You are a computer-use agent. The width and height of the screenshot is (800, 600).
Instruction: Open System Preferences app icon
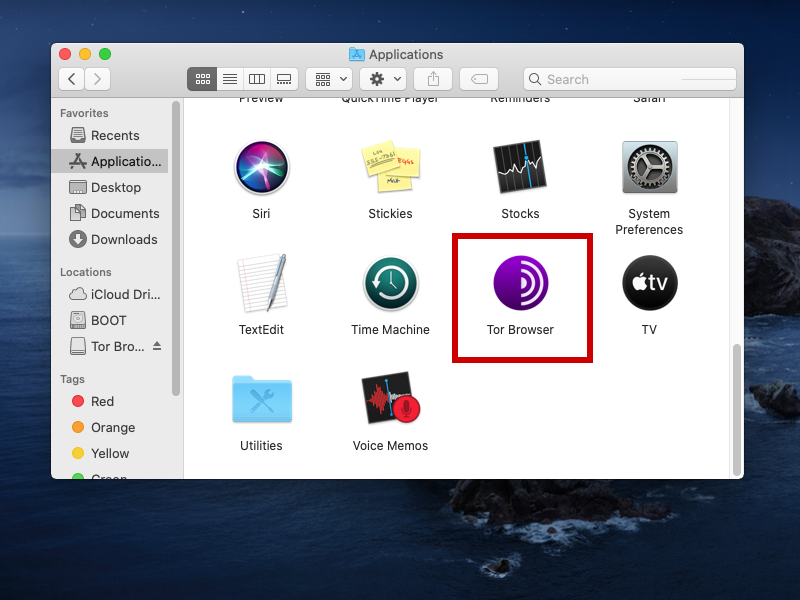click(x=649, y=167)
